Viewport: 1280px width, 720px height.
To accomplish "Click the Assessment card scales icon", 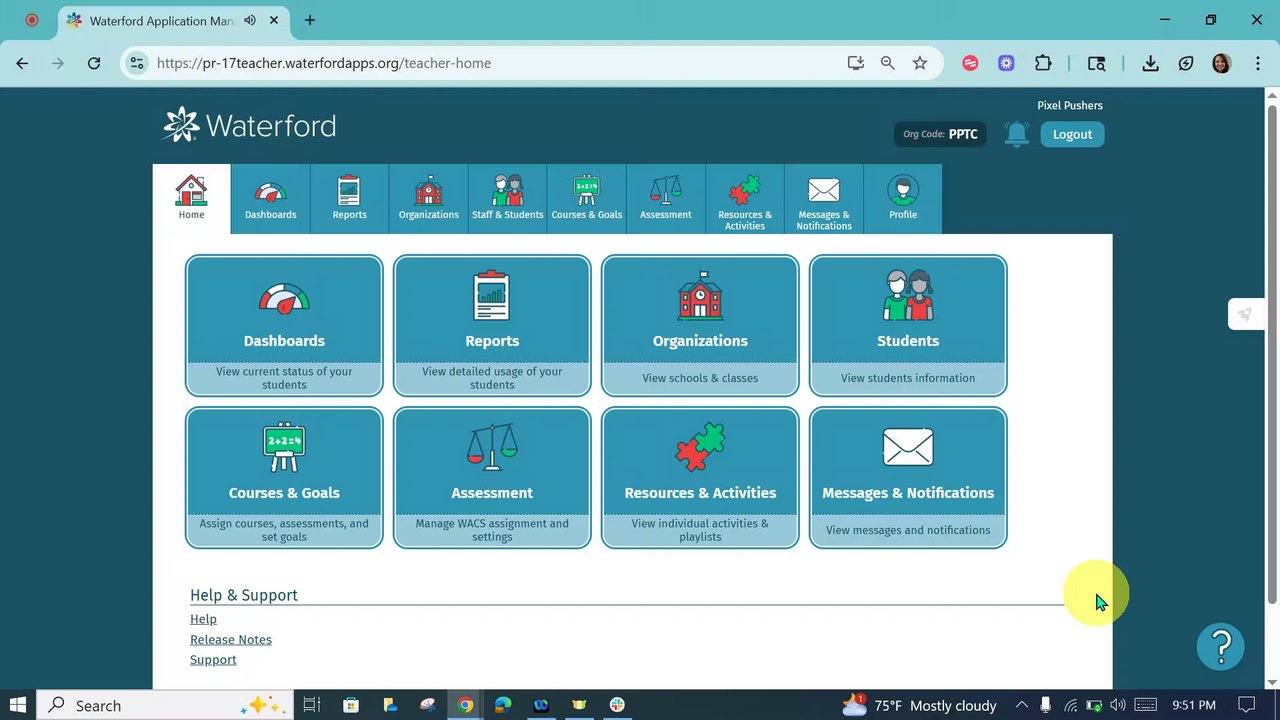I will pos(492,447).
